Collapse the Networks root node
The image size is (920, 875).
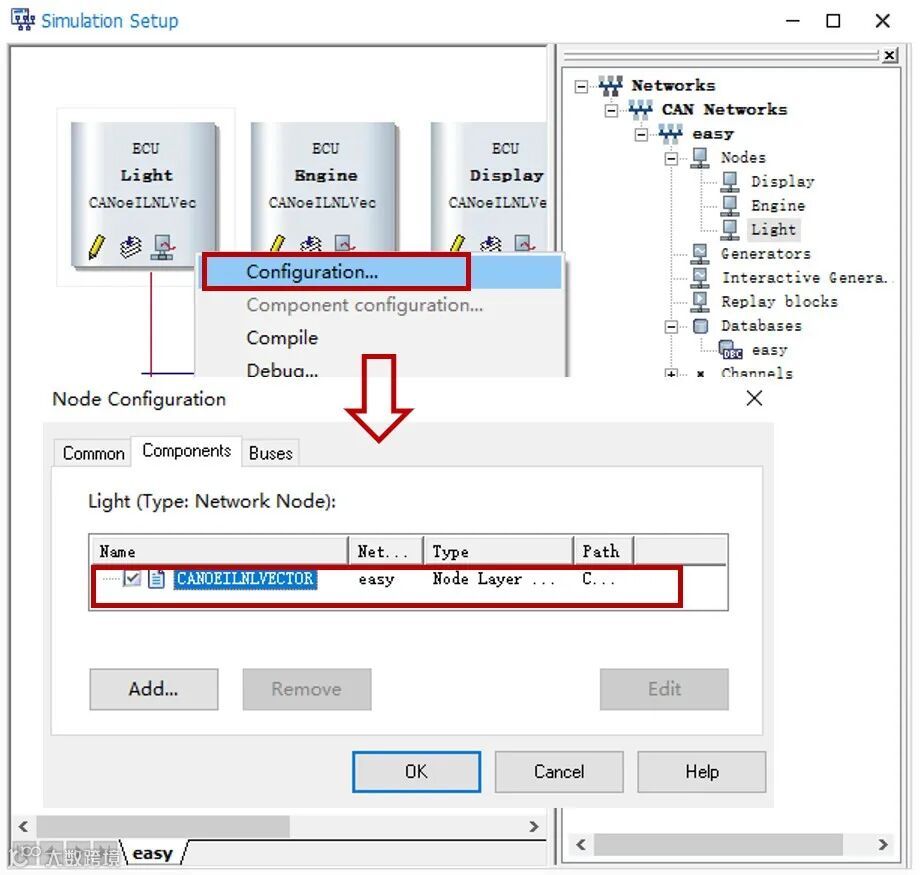click(581, 87)
